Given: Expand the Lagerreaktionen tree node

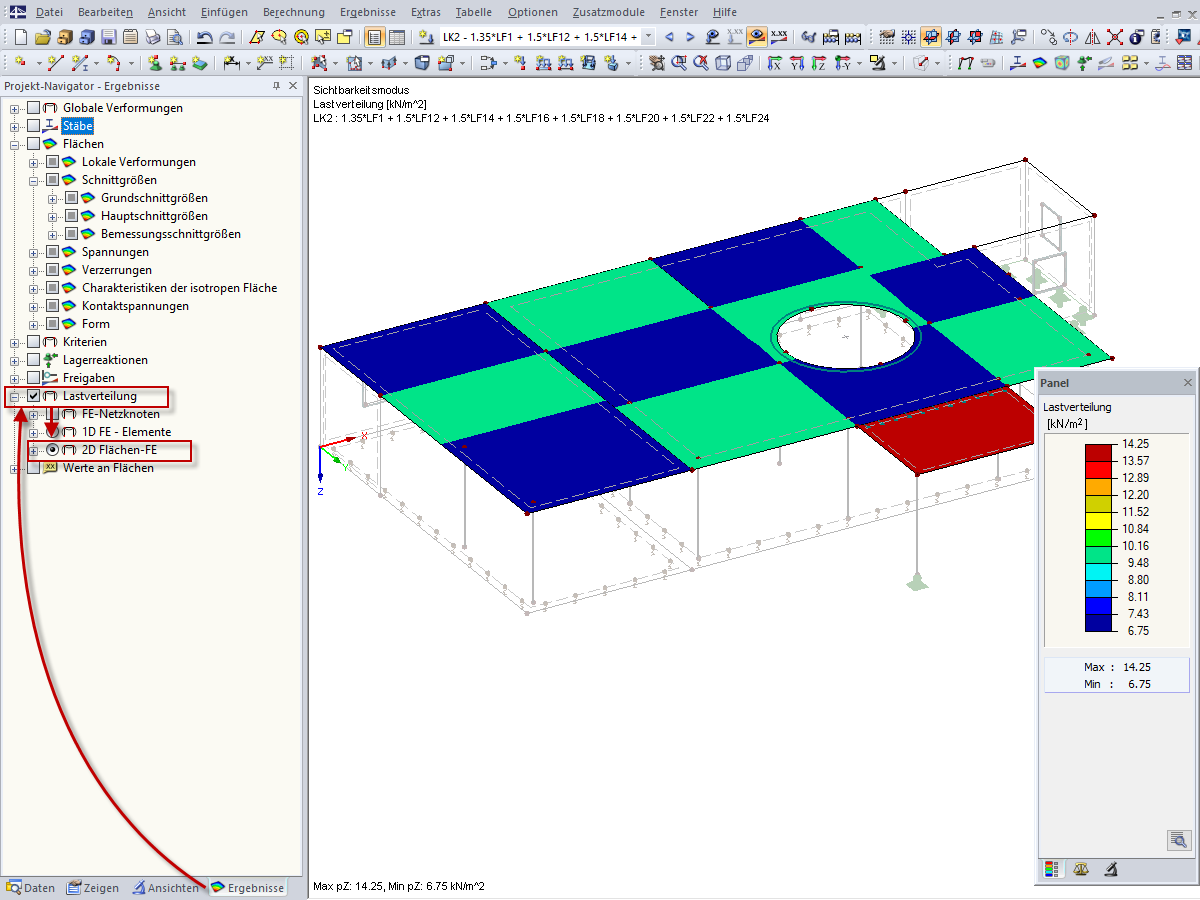Looking at the screenshot, I should point(14,360).
